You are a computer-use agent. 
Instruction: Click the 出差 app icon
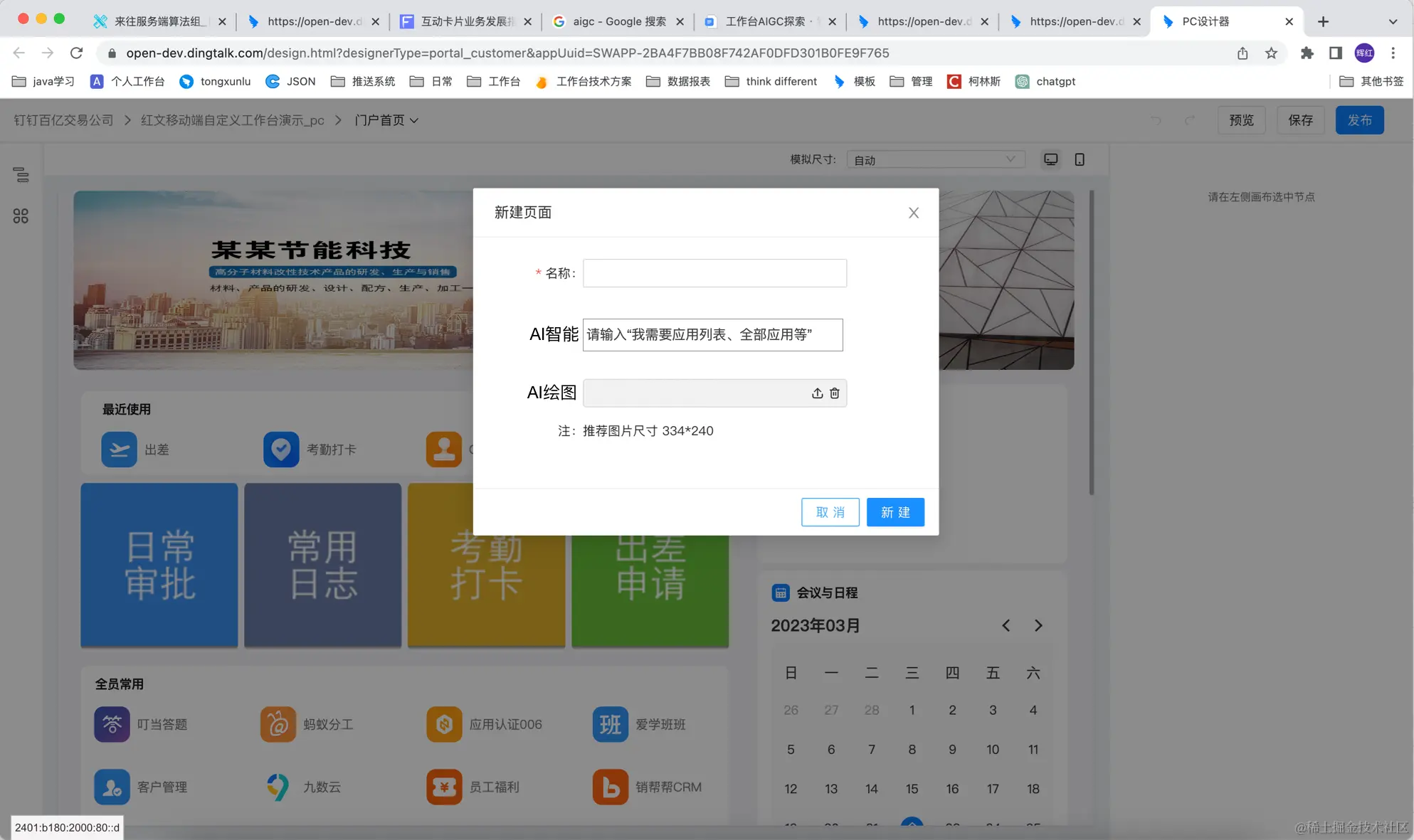tap(119, 450)
